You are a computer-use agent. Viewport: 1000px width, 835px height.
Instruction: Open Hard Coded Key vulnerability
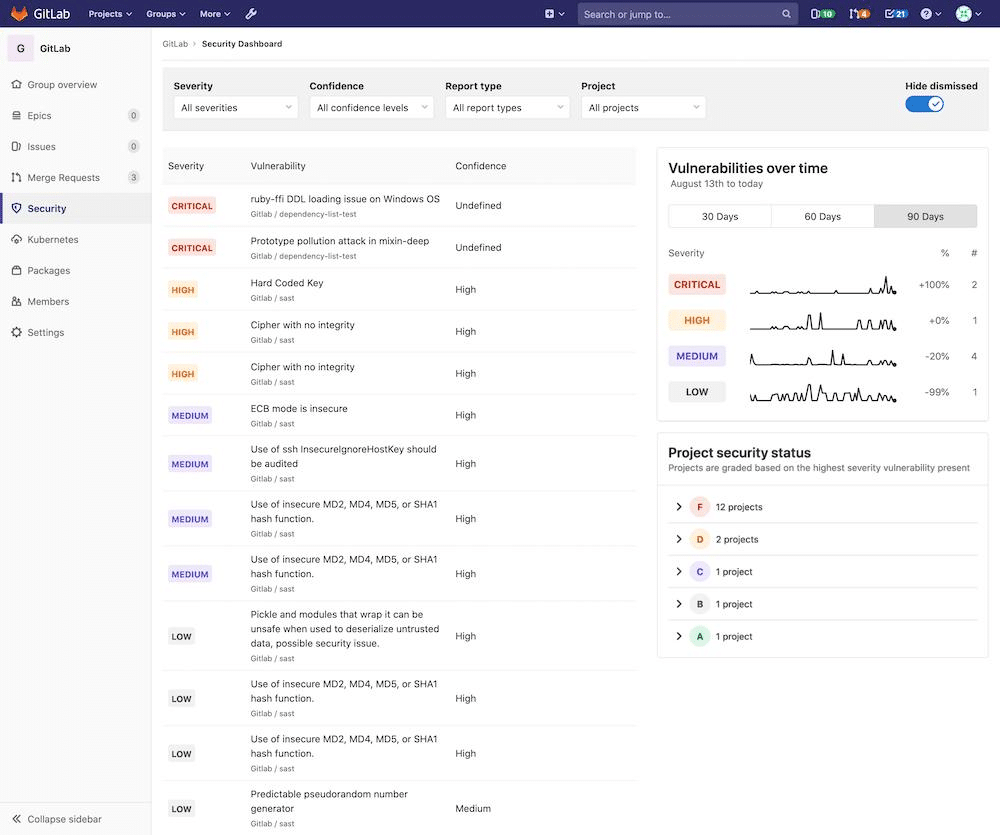click(287, 283)
